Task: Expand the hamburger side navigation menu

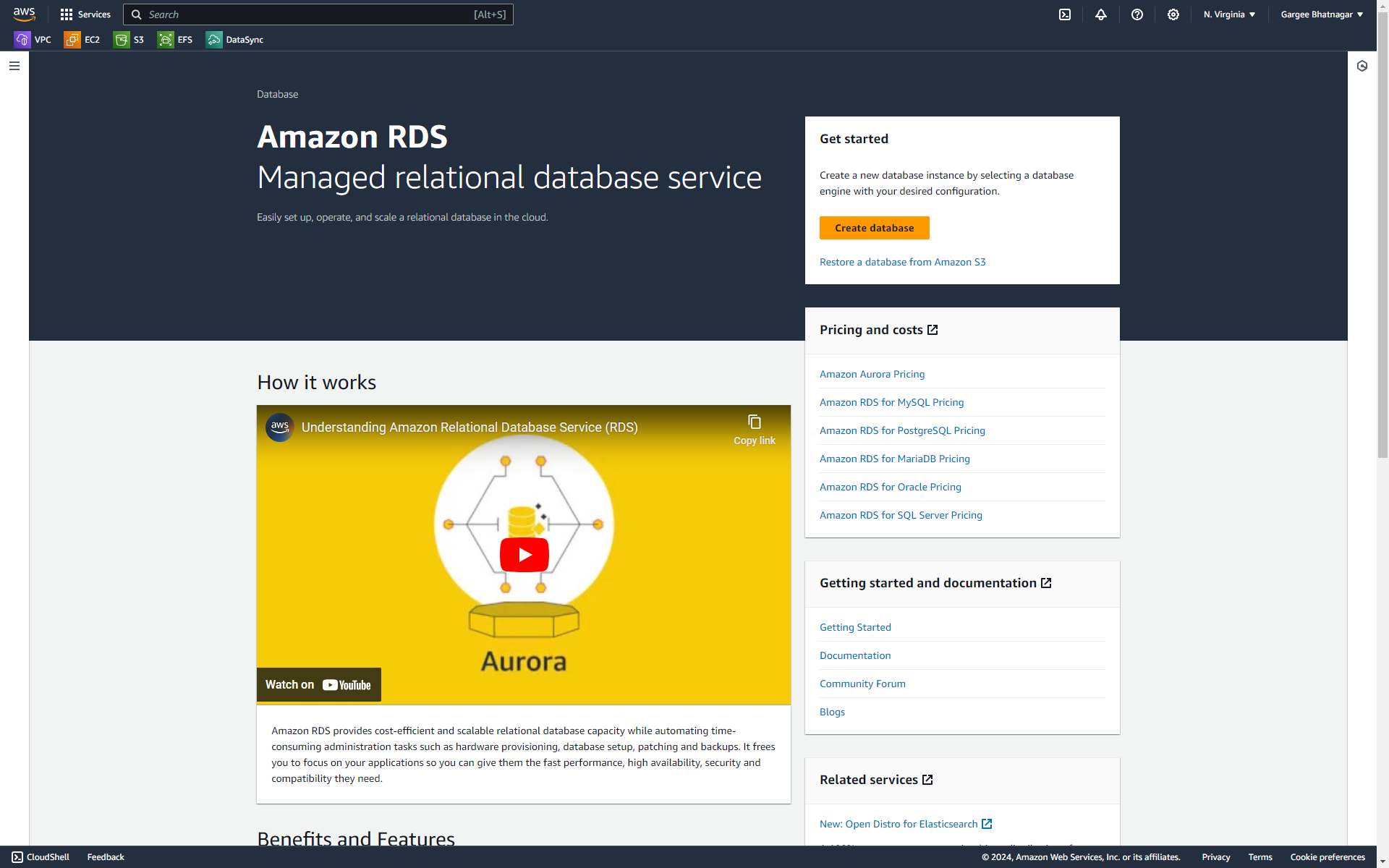Action: pos(14,66)
